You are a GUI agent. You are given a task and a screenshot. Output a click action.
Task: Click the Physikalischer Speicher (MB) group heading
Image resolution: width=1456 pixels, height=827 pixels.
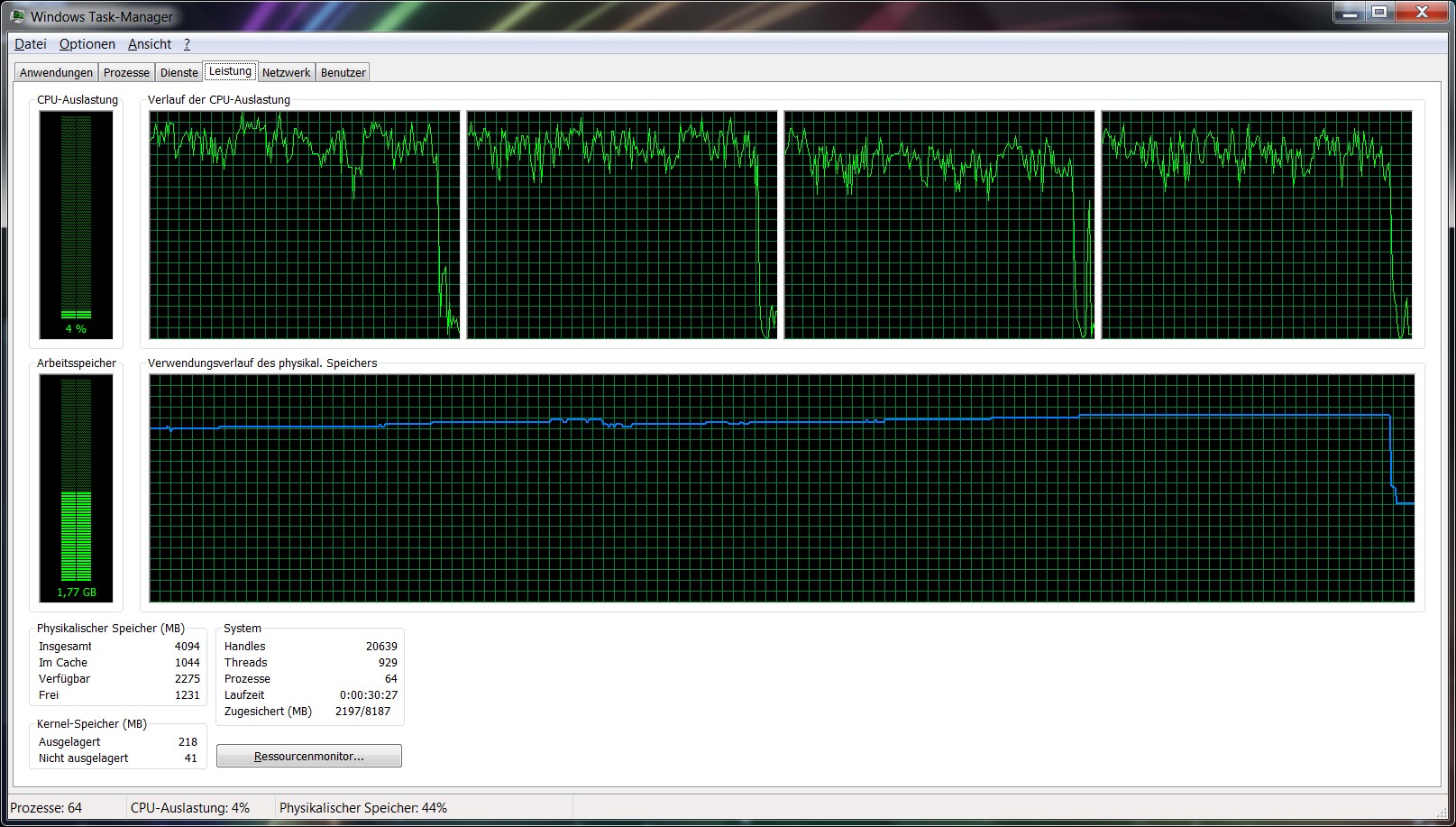click(x=111, y=629)
